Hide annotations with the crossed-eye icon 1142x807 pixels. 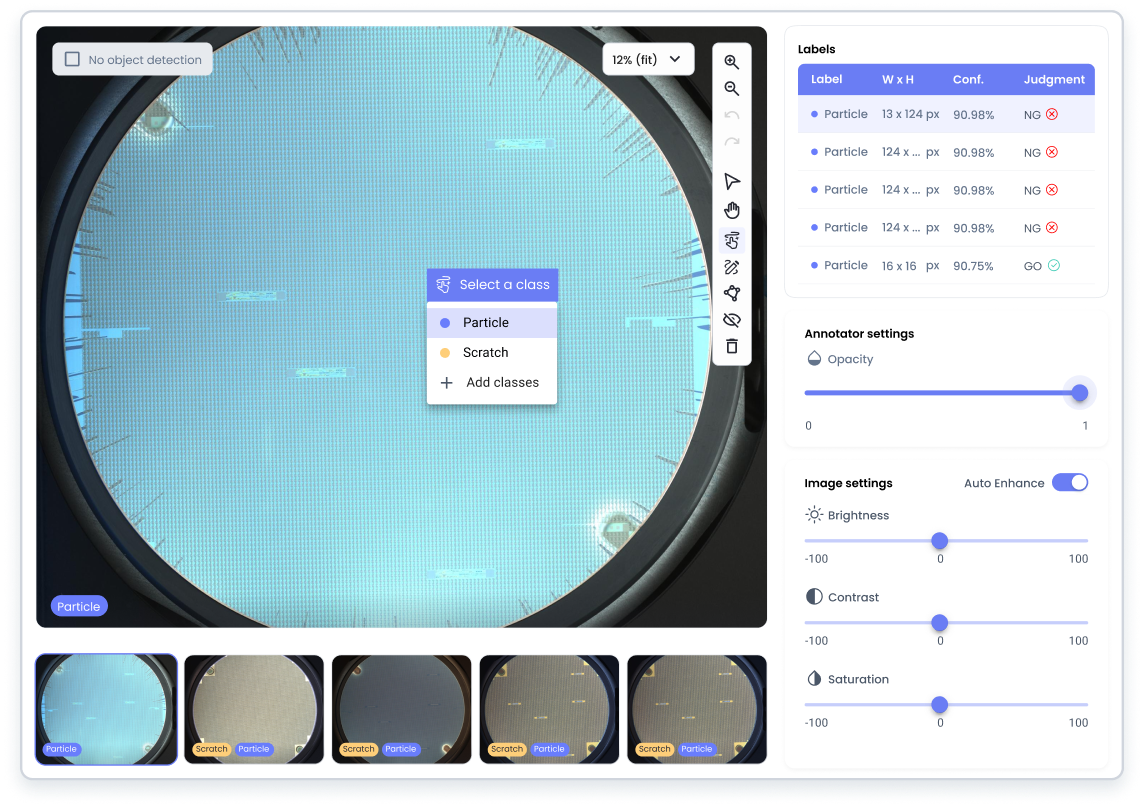tap(732, 320)
